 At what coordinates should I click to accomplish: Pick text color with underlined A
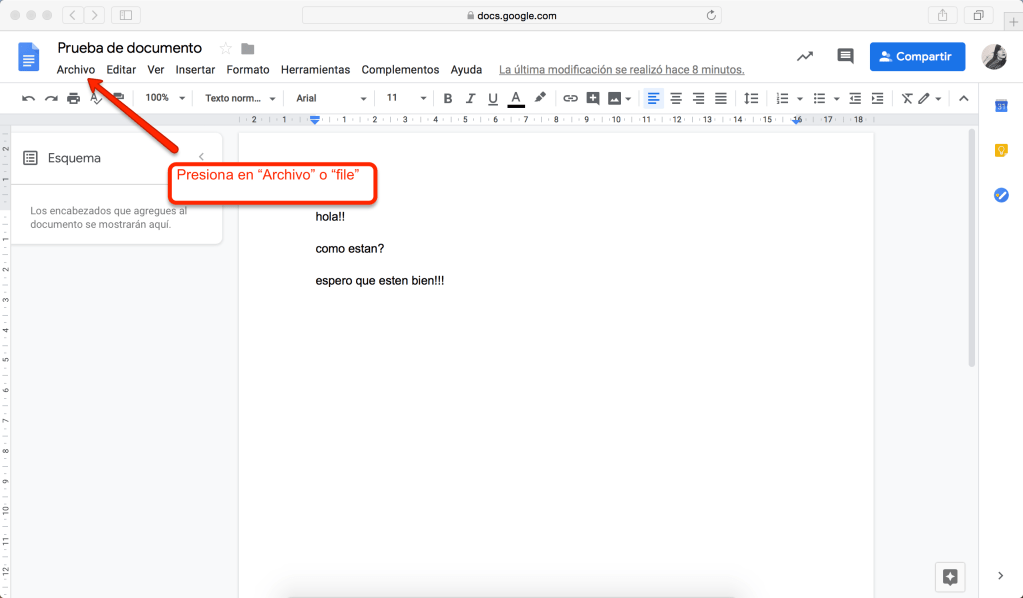516,98
